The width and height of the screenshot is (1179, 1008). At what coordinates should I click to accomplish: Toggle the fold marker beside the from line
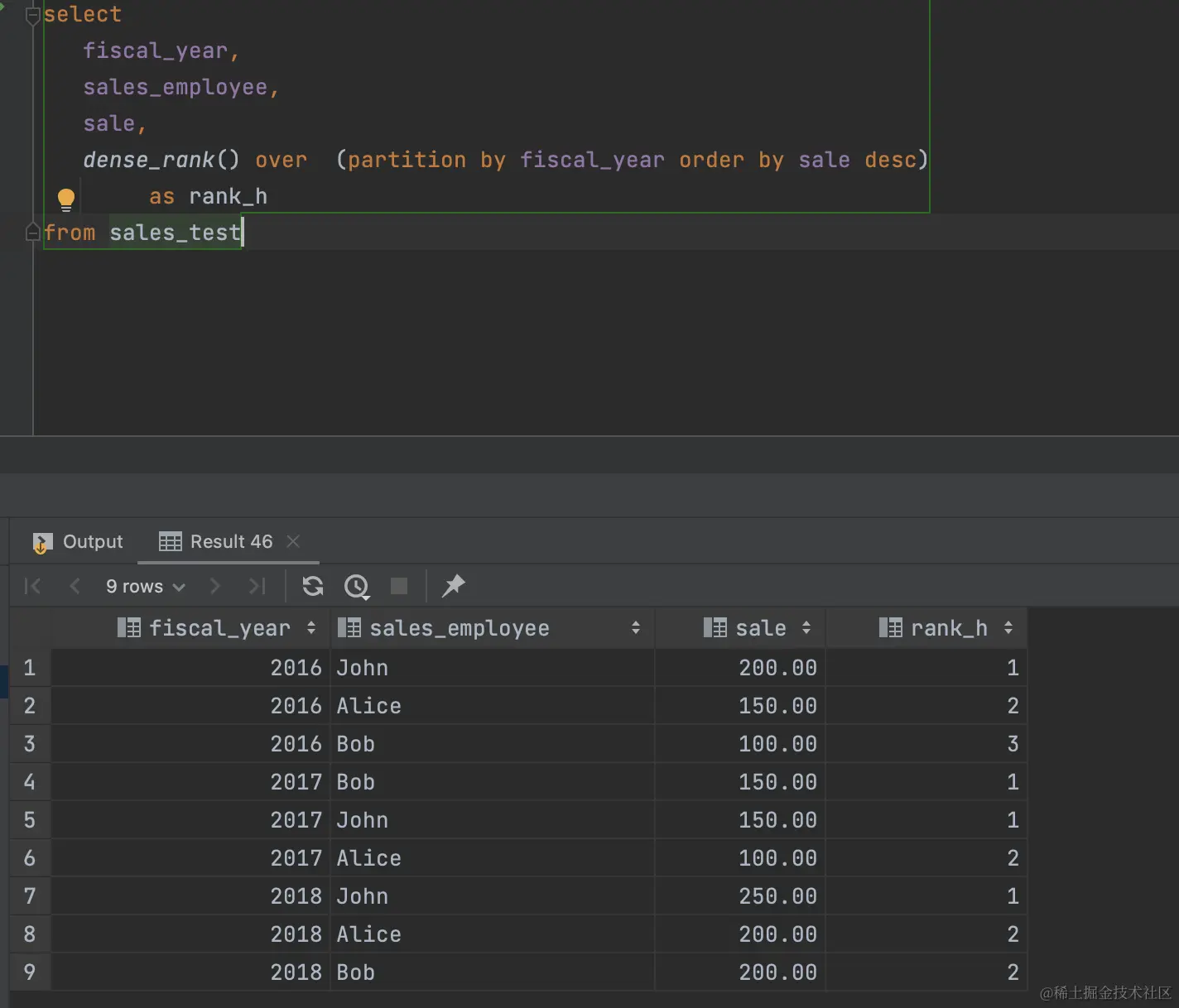click(33, 233)
